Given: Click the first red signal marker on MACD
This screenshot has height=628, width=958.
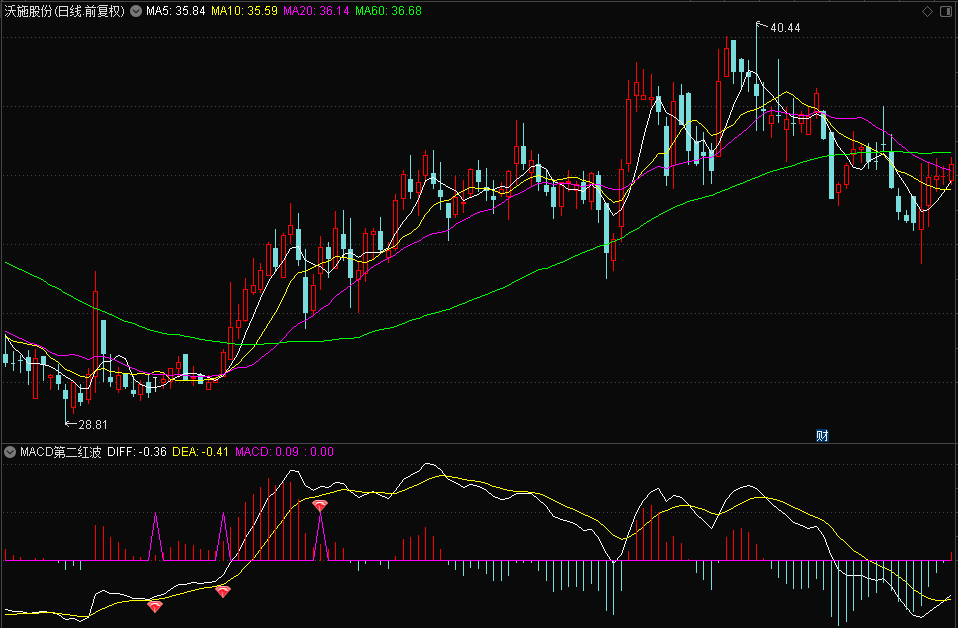Looking at the screenshot, I should 154,605.
